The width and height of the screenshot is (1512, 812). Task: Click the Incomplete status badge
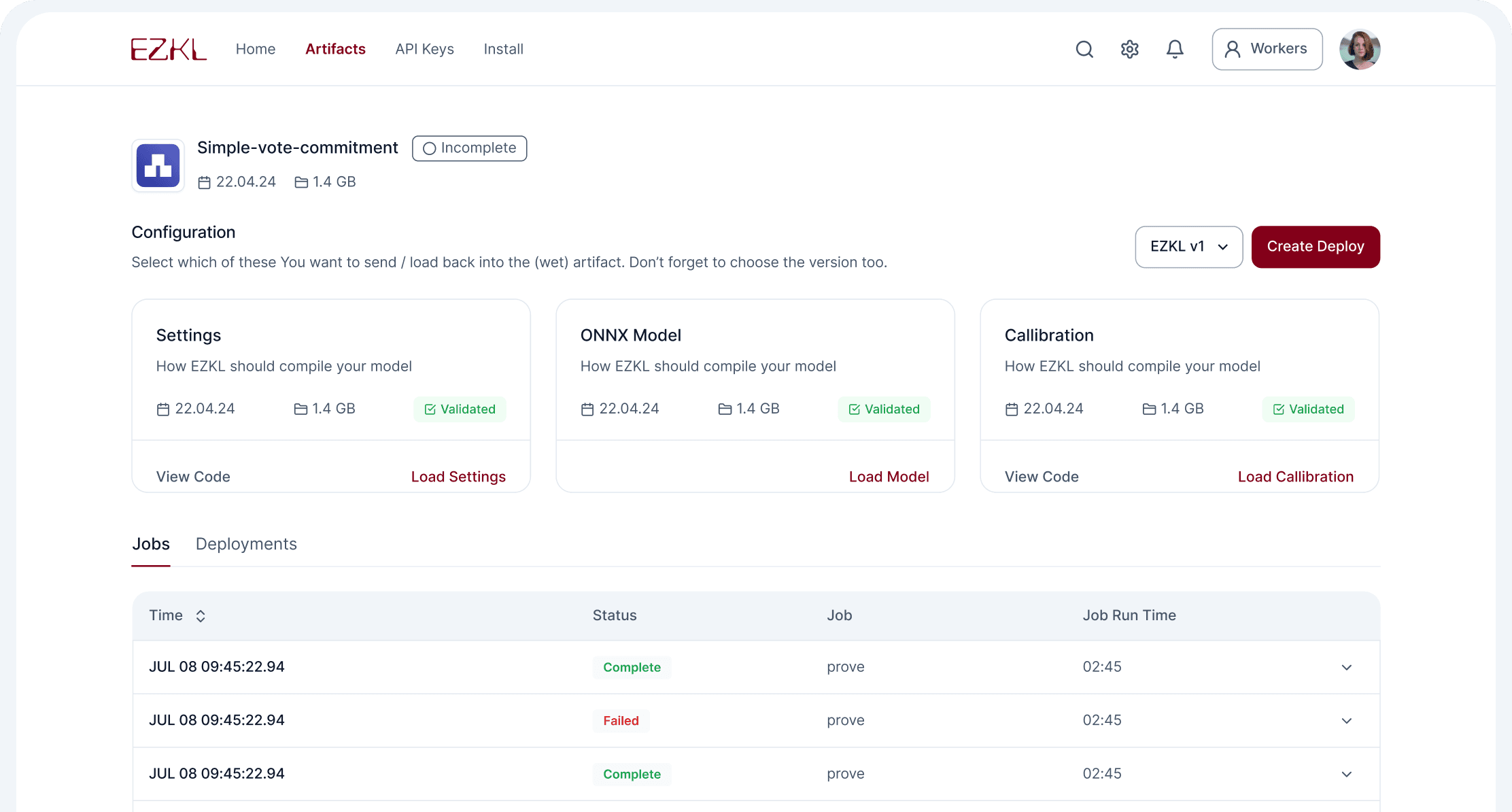(470, 148)
